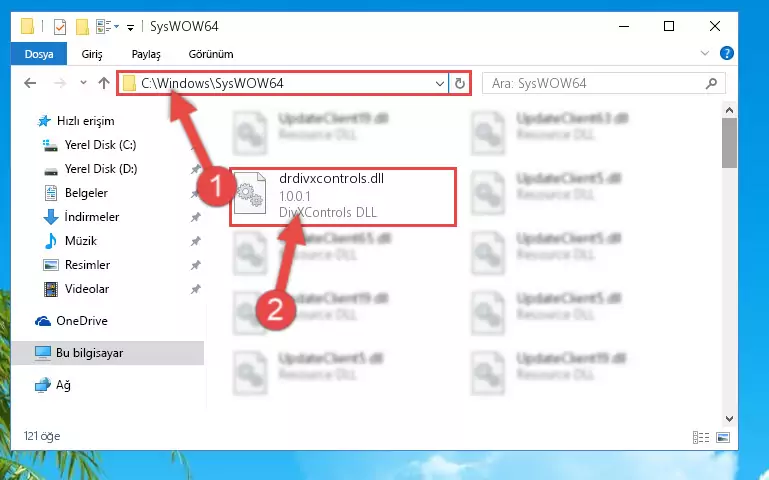Click the Hızlı erişim star icon

pos(44,121)
